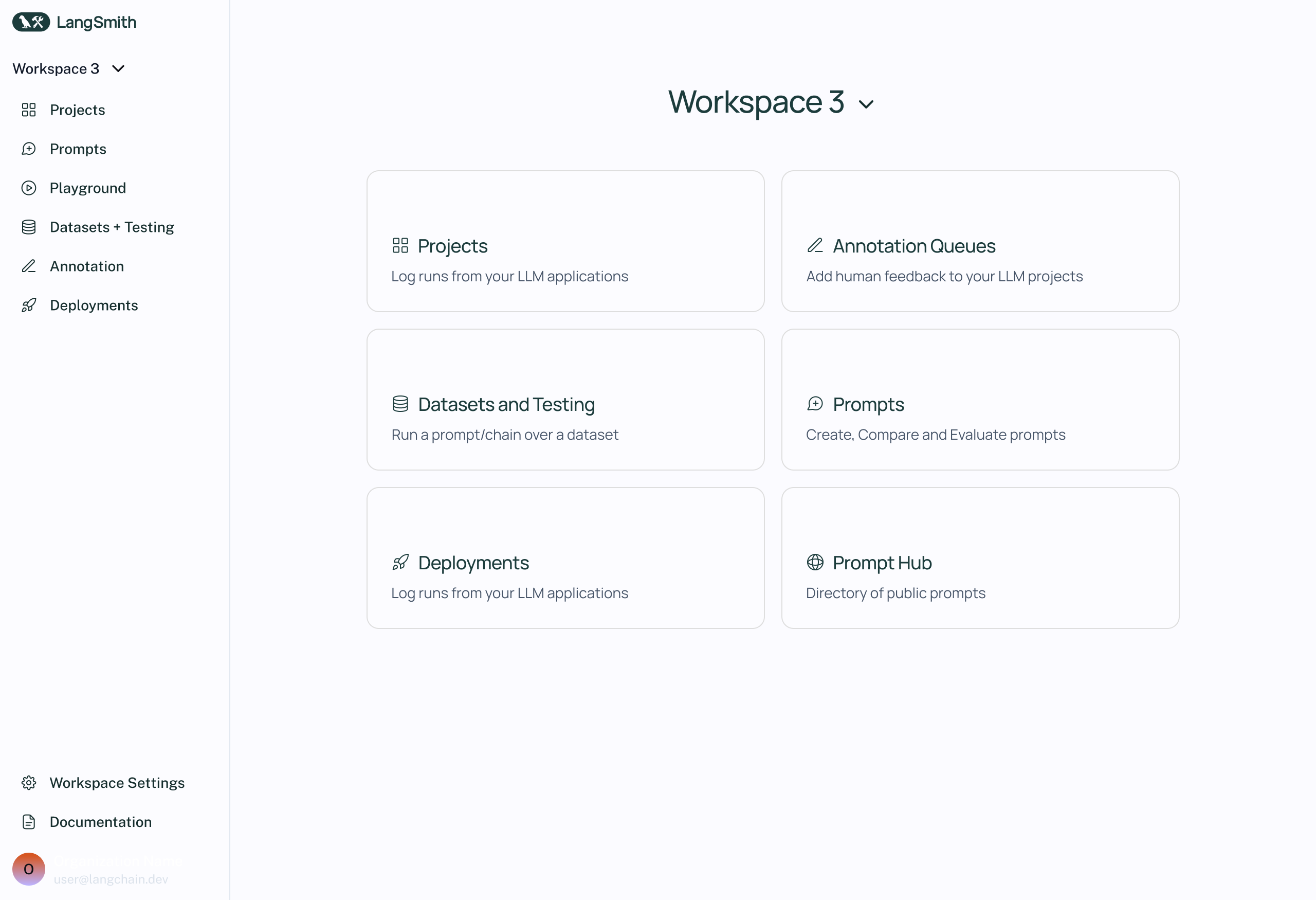Click the user avatar at bottom left
The height and width of the screenshot is (900, 1316).
(29, 868)
